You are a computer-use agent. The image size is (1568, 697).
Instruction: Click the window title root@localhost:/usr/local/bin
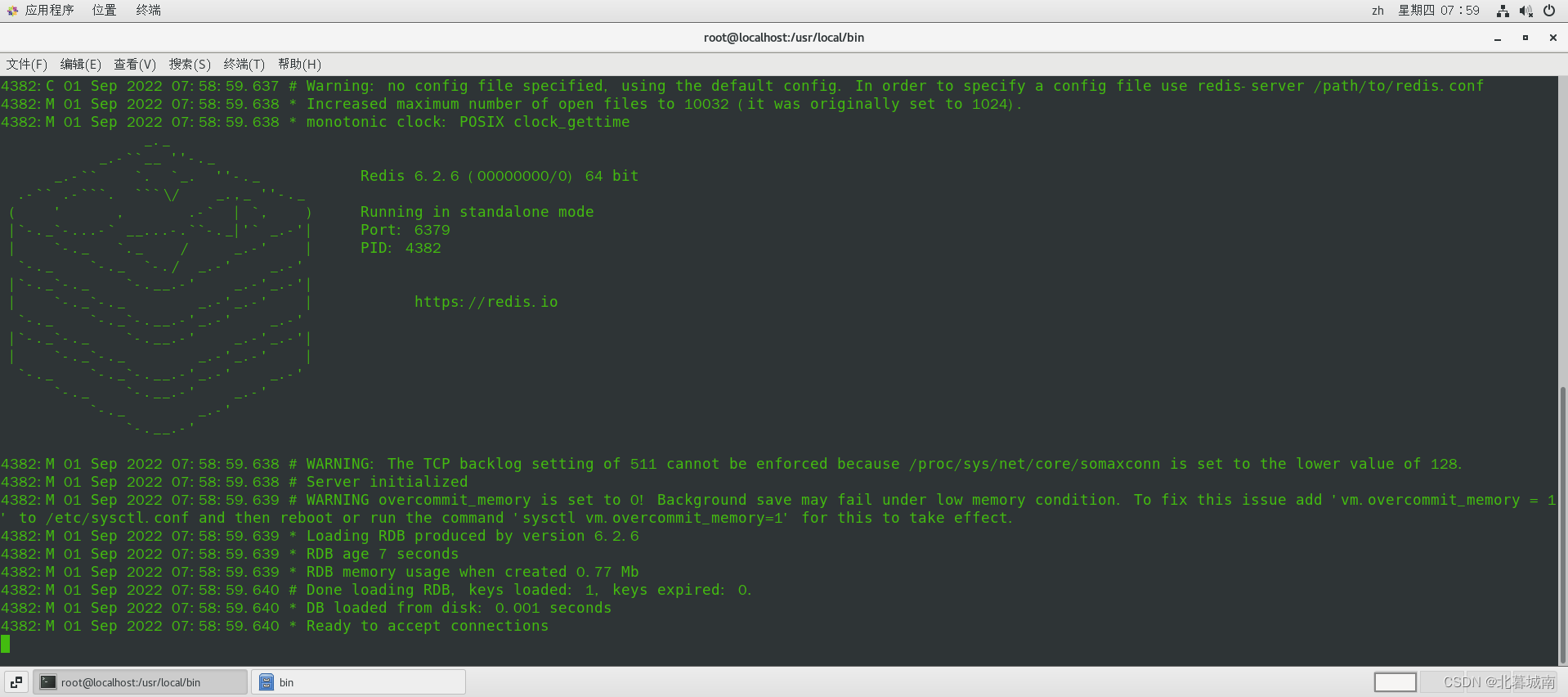click(x=783, y=38)
